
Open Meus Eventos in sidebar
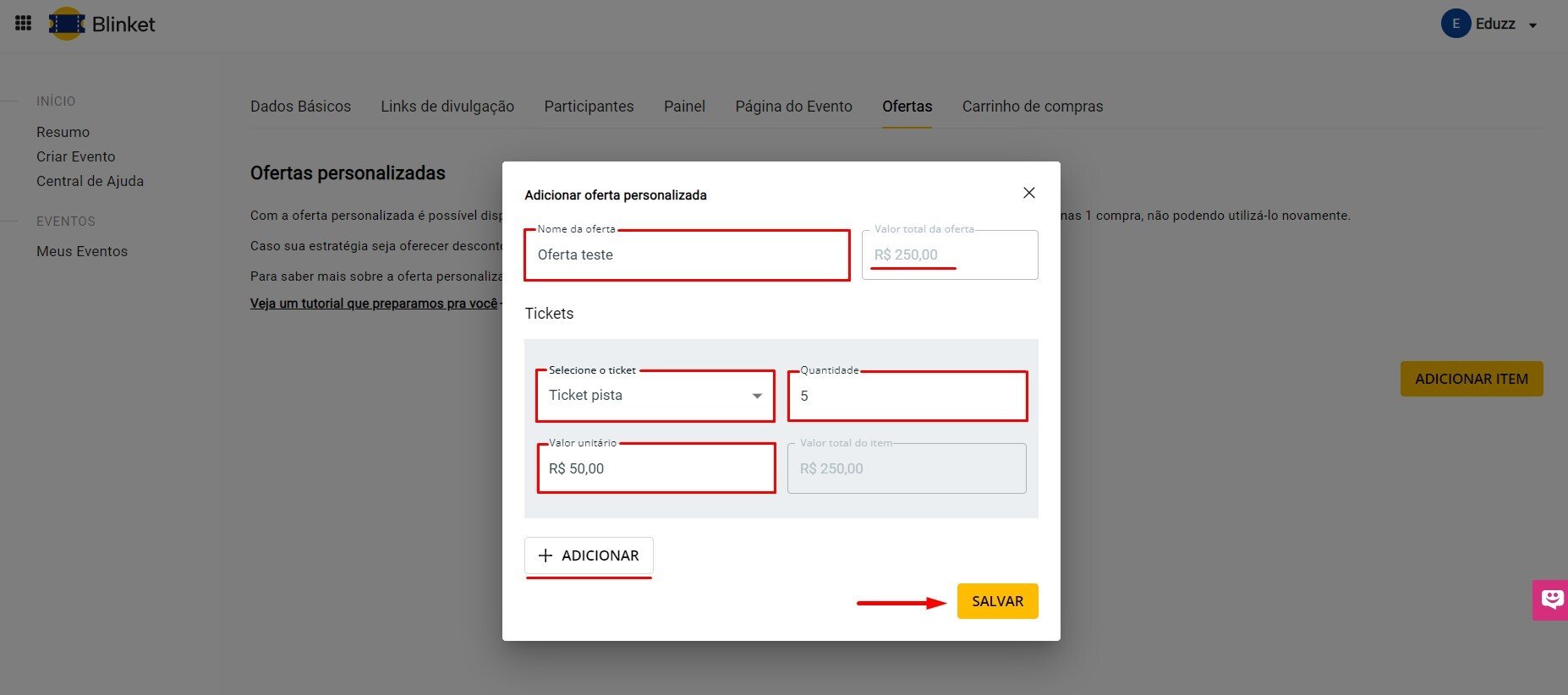click(x=82, y=251)
